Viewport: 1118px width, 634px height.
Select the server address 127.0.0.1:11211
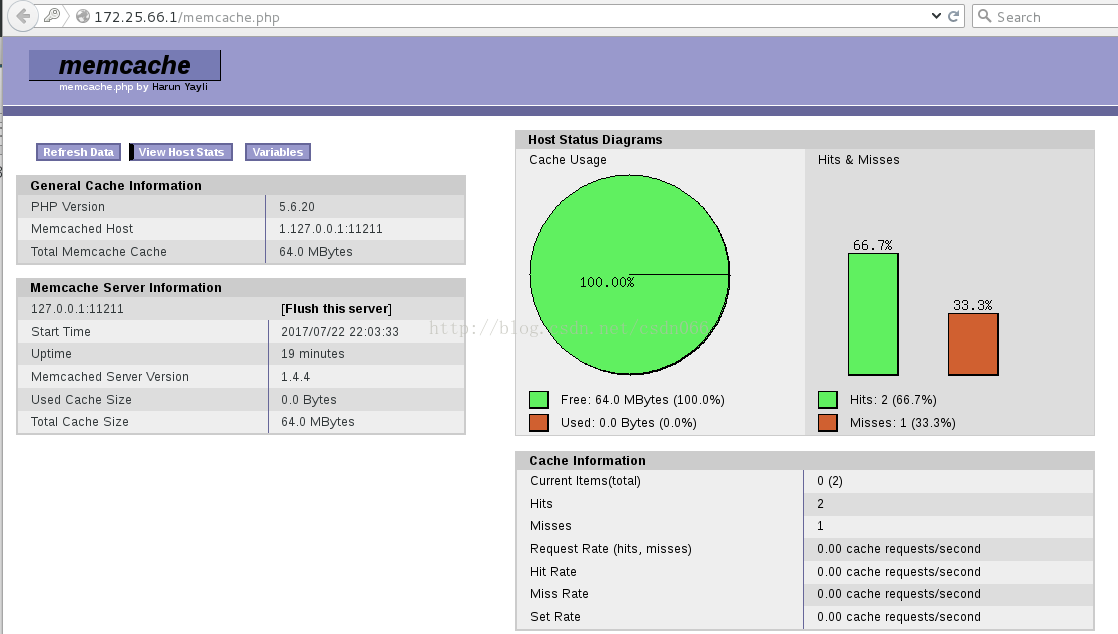77,309
